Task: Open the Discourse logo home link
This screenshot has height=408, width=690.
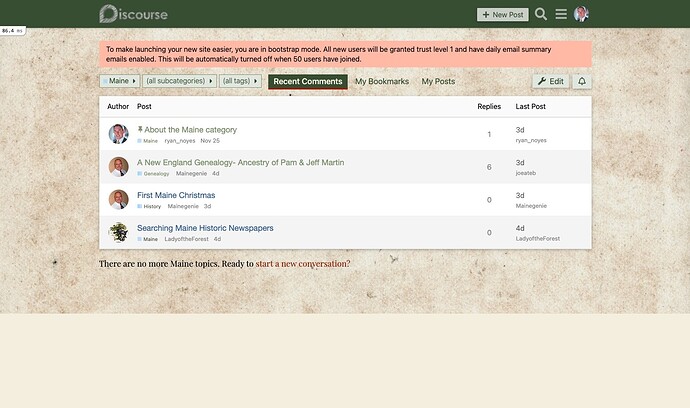Action: 133,14
